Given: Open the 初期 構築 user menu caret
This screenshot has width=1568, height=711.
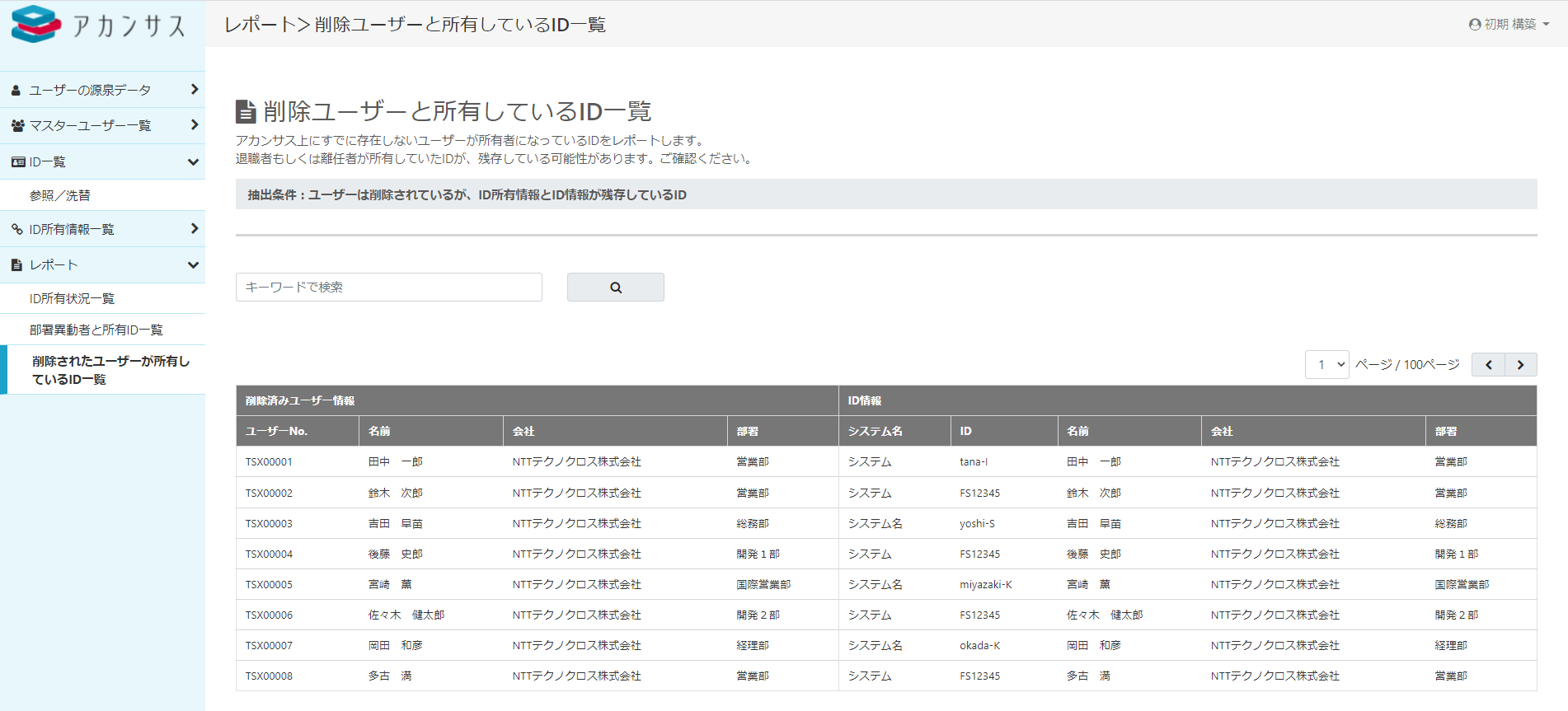Looking at the screenshot, I should coord(1546,24).
